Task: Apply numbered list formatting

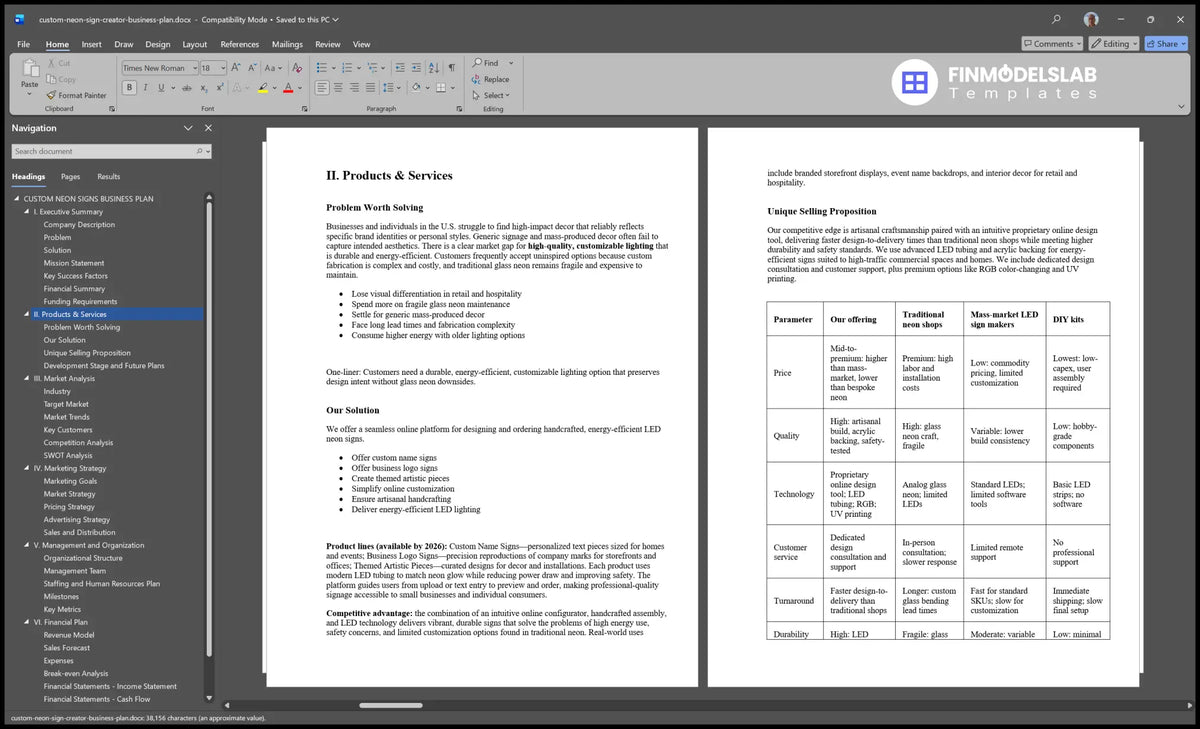Action: [349, 68]
